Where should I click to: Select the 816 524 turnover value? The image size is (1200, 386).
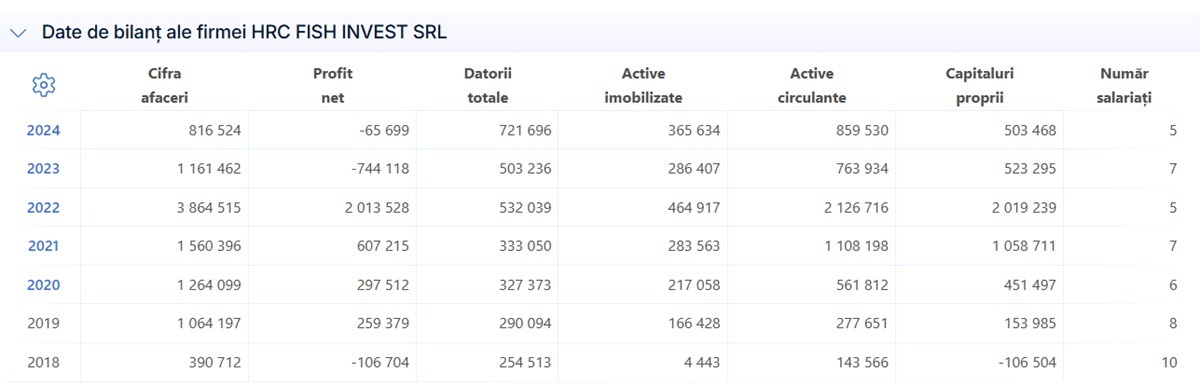point(215,130)
